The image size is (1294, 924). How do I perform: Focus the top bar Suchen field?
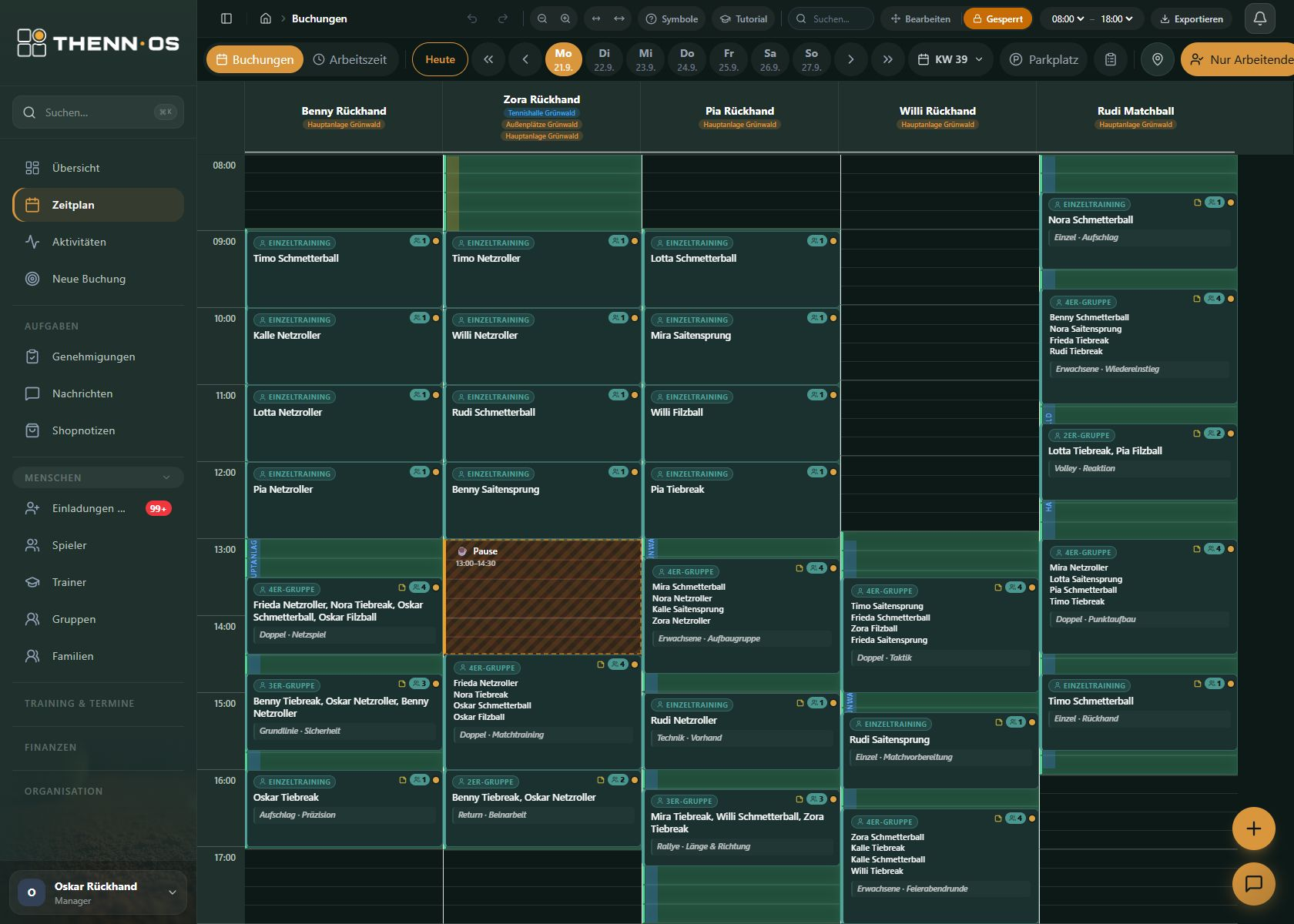(x=831, y=18)
